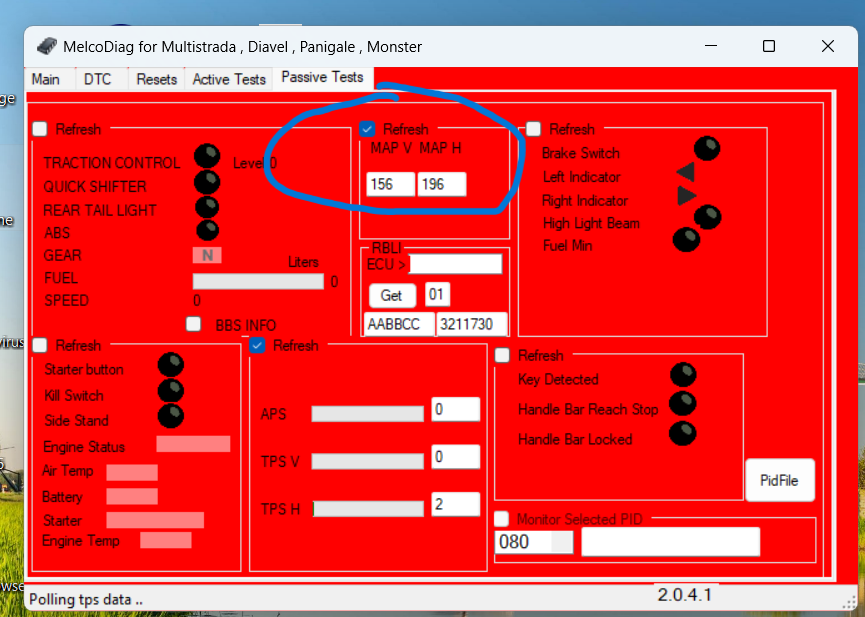Uncheck Refresh for MAP V MAP H
The image size is (865, 617).
pyautogui.click(x=367, y=129)
